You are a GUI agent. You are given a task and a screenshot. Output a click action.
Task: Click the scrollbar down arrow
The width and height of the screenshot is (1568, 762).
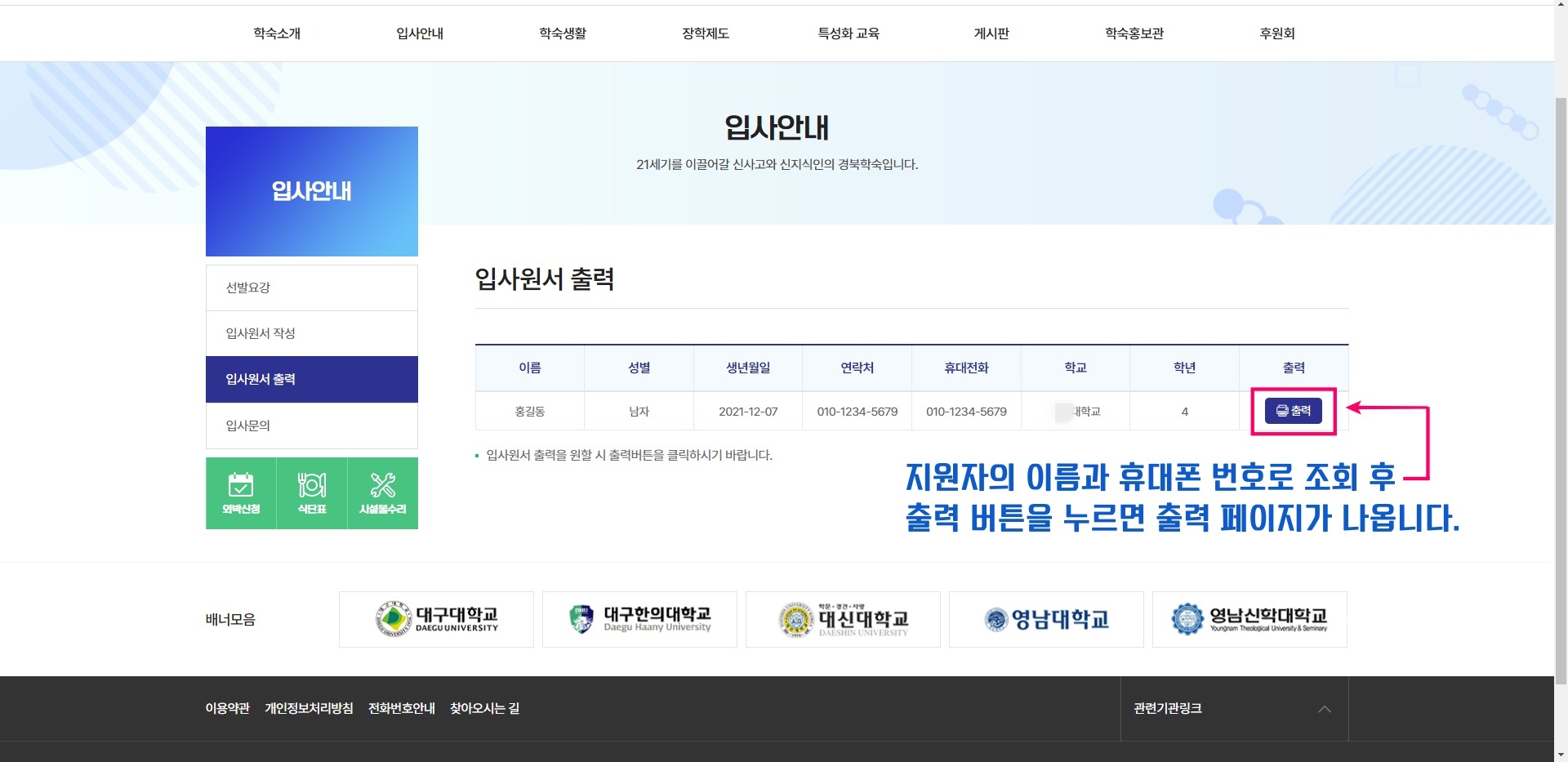pos(1561,755)
